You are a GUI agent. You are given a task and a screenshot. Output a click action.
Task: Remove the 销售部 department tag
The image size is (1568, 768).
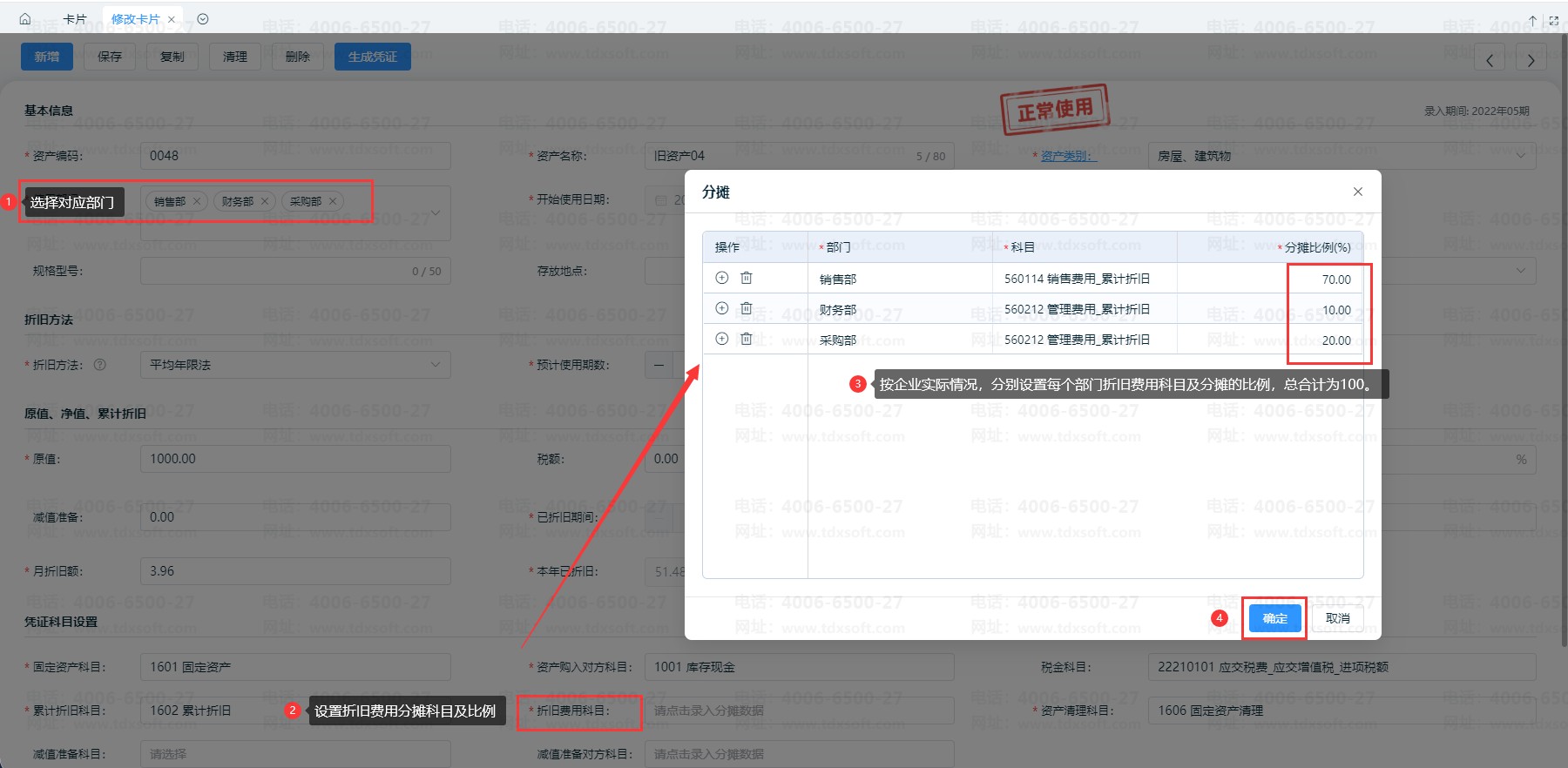pos(197,201)
